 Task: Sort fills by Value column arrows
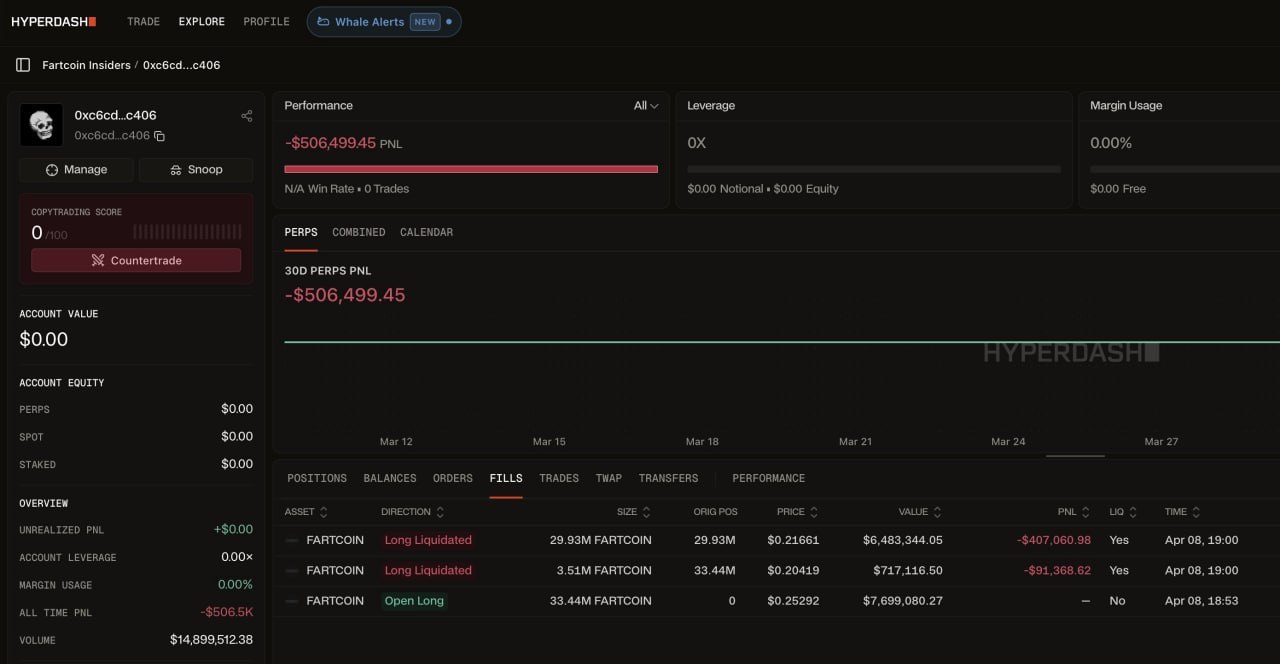[x=937, y=512]
